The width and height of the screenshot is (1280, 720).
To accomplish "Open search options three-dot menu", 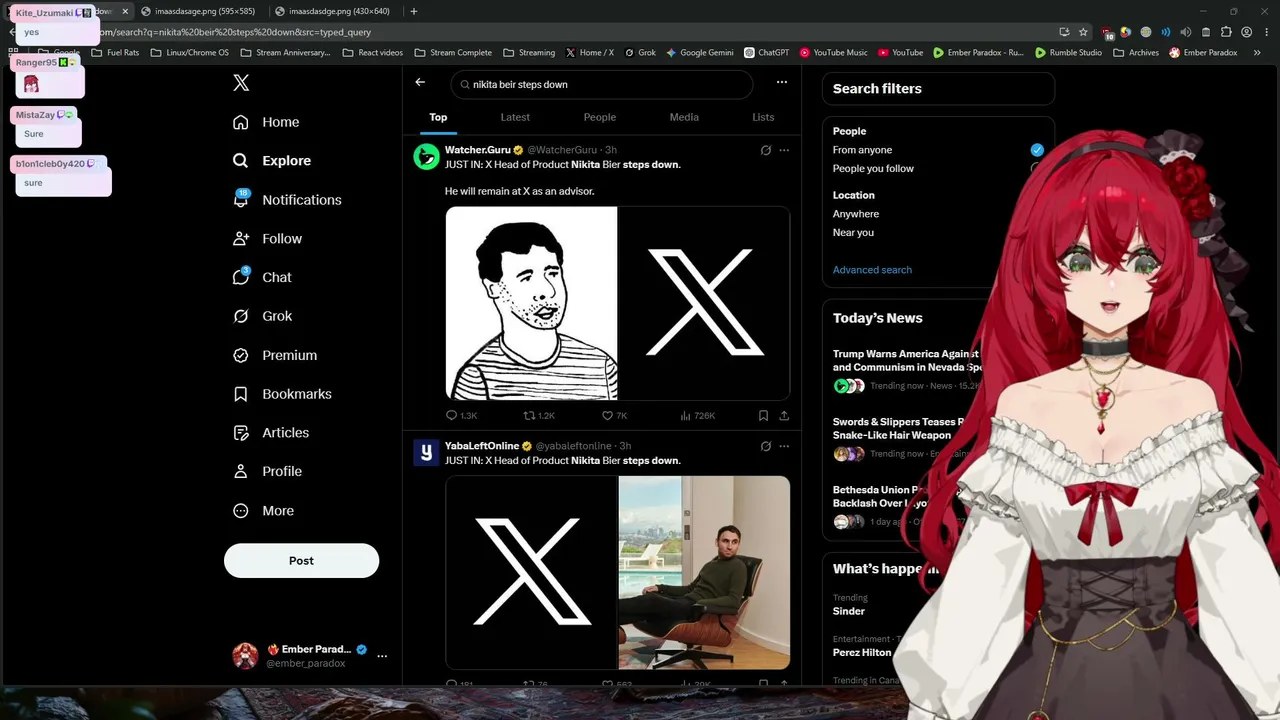I will pyautogui.click(x=782, y=82).
